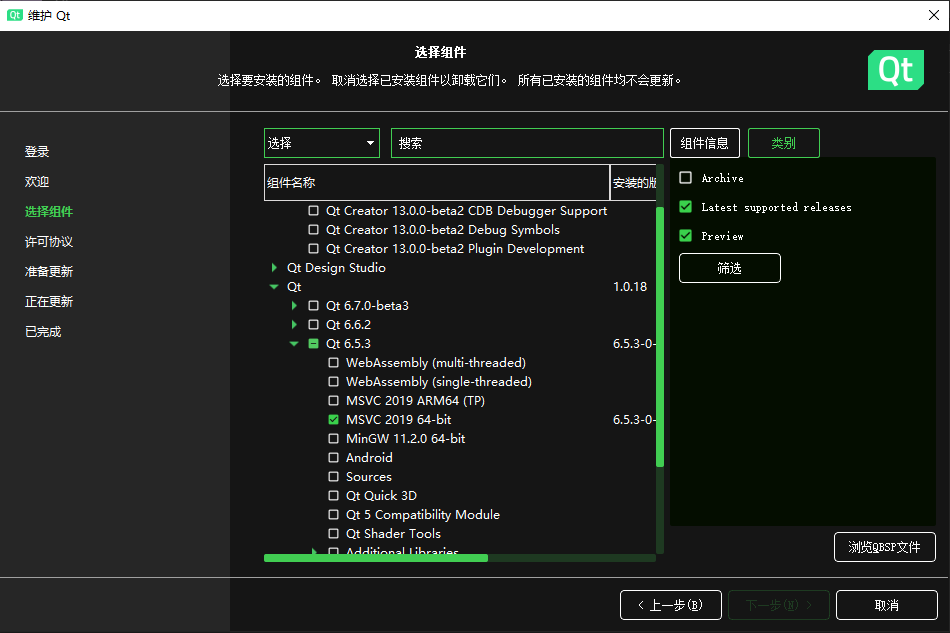Check Qt Creator 13.0.0-beta2 CDB Debugger Support
The image size is (950, 633).
coord(313,211)
